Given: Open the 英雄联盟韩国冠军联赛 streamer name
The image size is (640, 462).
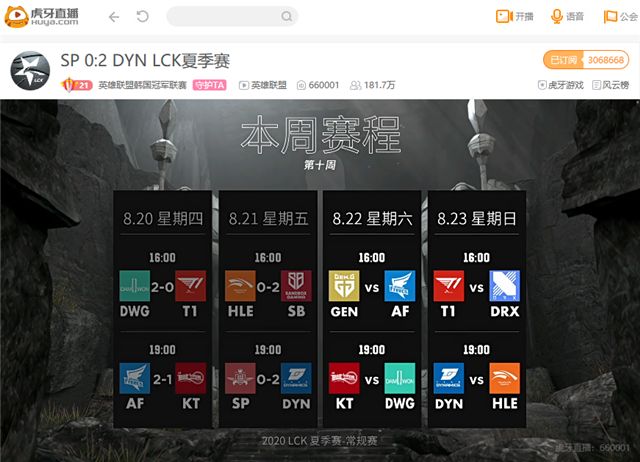Looking at the screenshot, I should (x=142, y=85).
